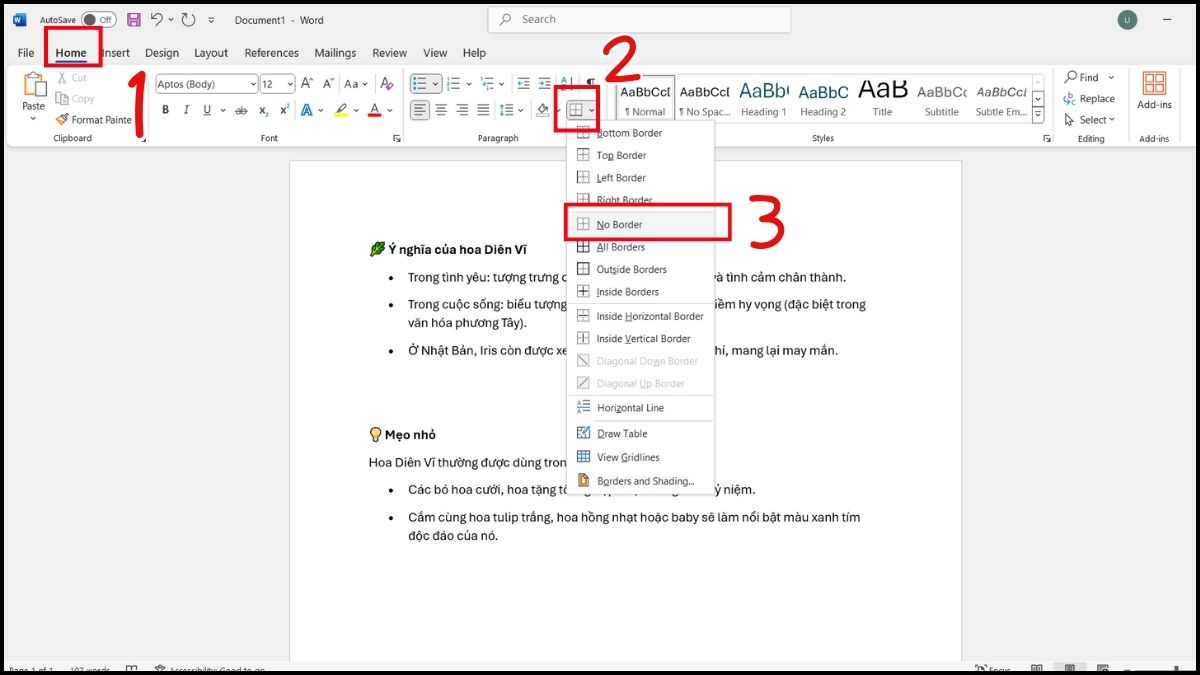Screen dimensions: 1200x675
Task: Click the Save icon in title bar
Action: point(134,20)
